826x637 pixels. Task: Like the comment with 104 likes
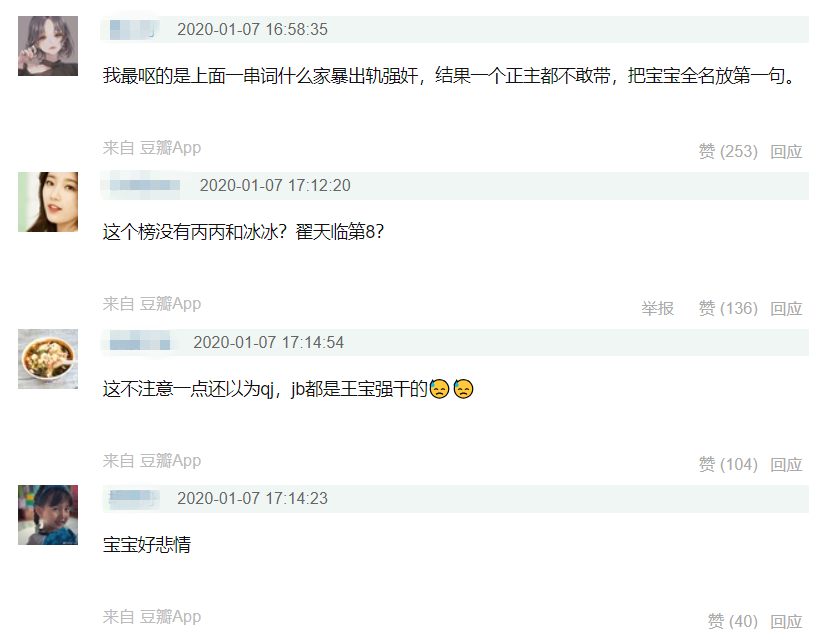click(728, 464)
